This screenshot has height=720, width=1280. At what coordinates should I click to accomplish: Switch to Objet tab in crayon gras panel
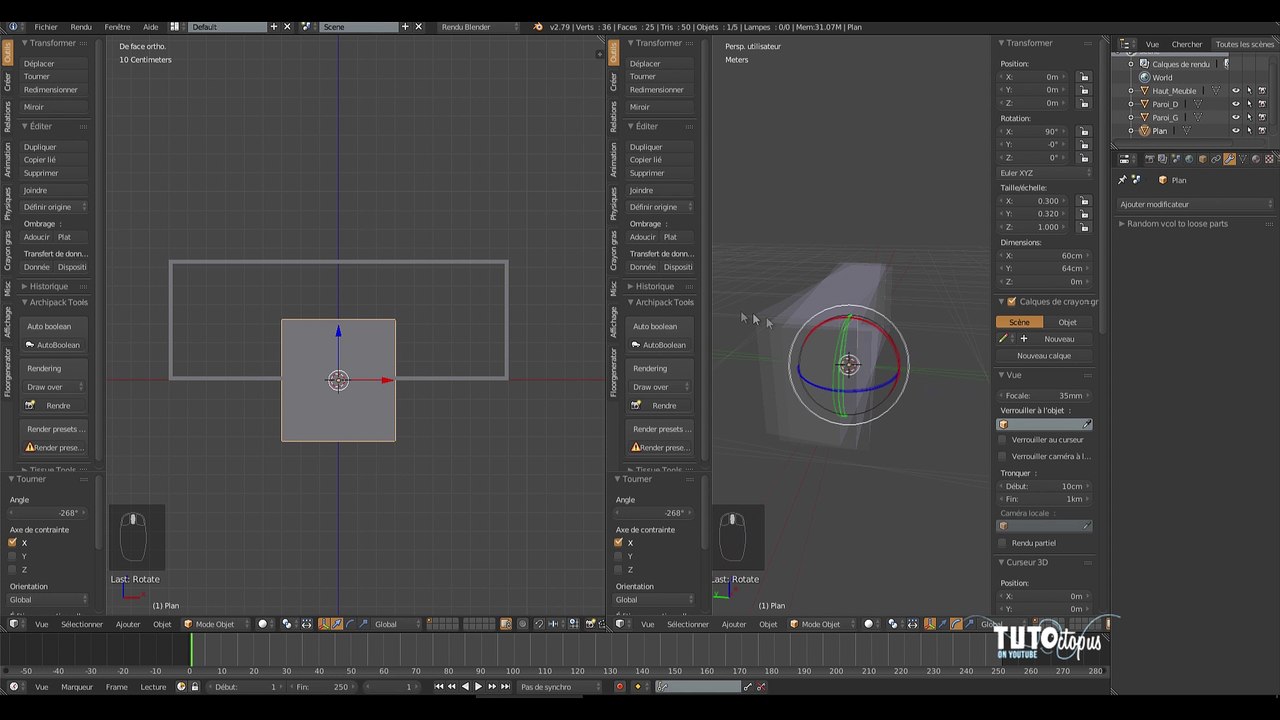tap(1068, 322)
